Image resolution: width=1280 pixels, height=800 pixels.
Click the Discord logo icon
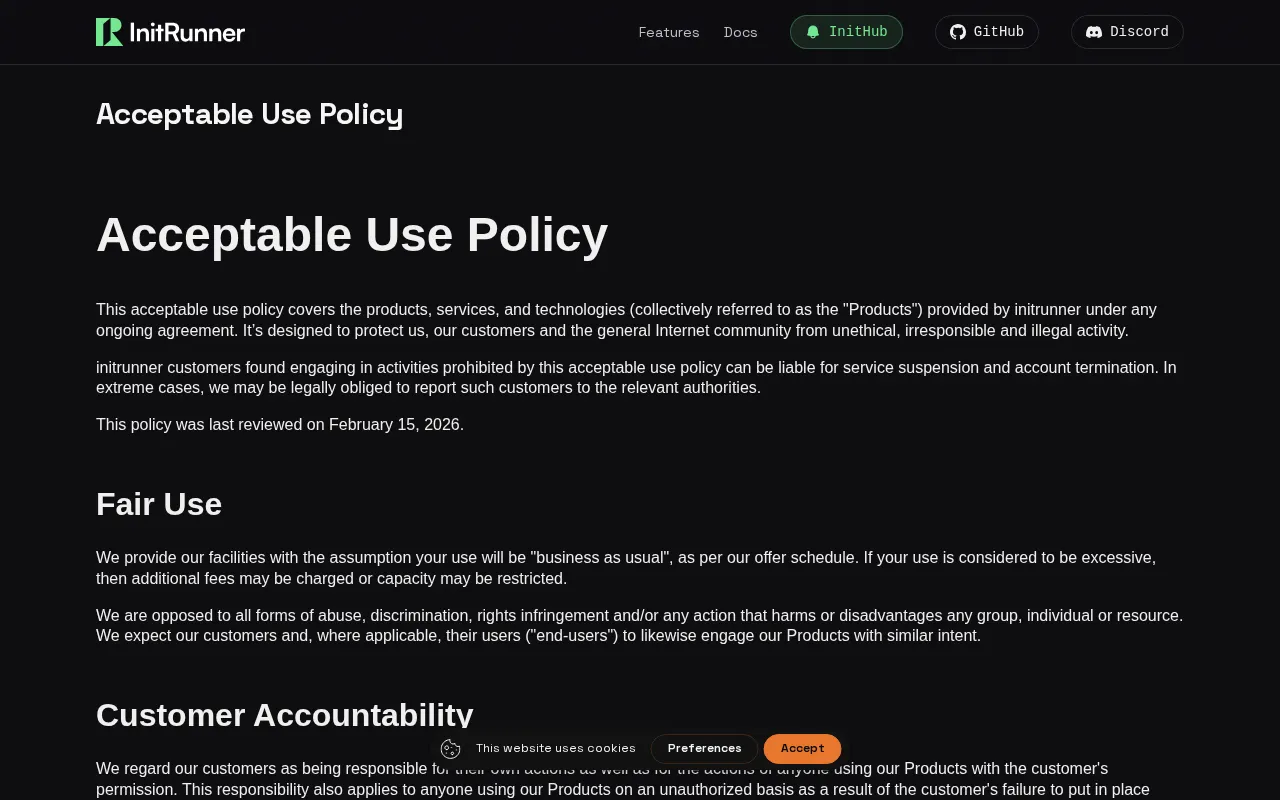click(1094, 32)
